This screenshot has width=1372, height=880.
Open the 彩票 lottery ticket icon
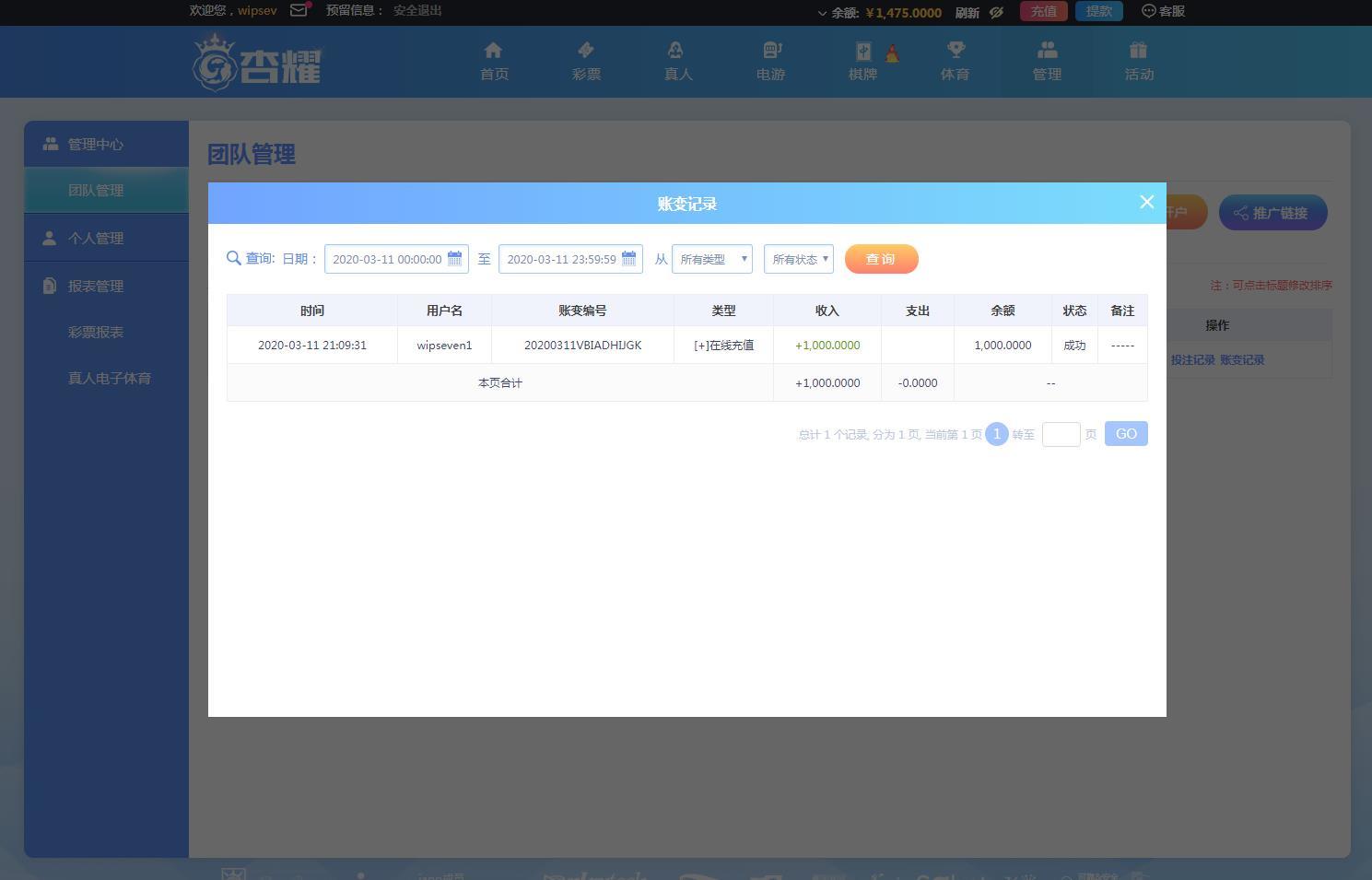pyautogui.click(x=586, y=51)
